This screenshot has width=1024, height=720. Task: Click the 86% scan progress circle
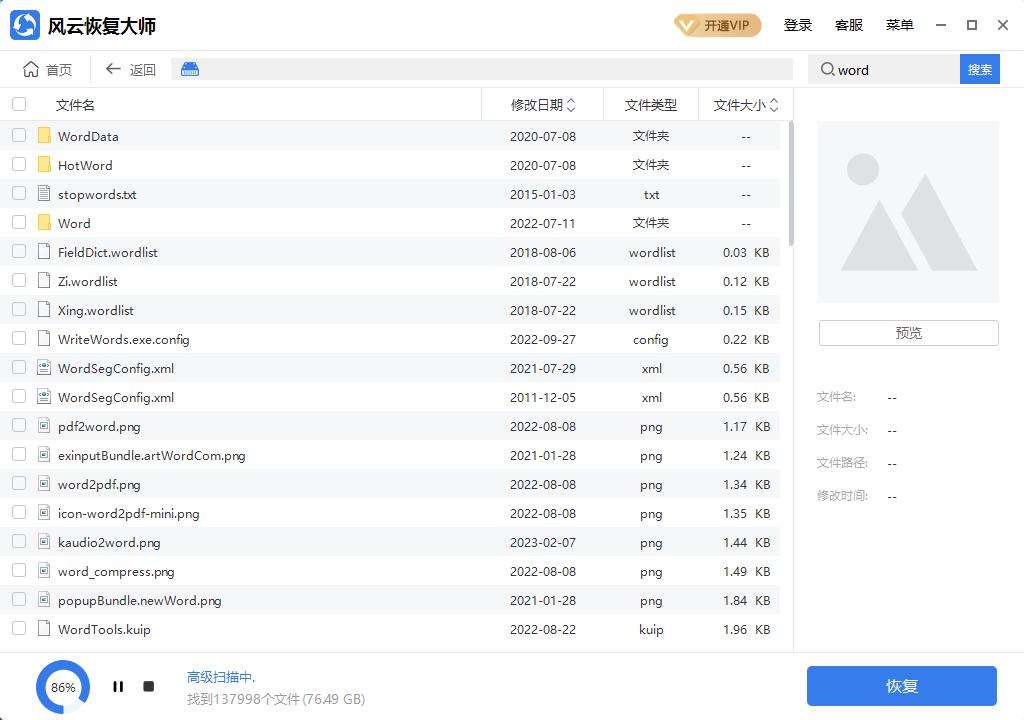[62, 687]
